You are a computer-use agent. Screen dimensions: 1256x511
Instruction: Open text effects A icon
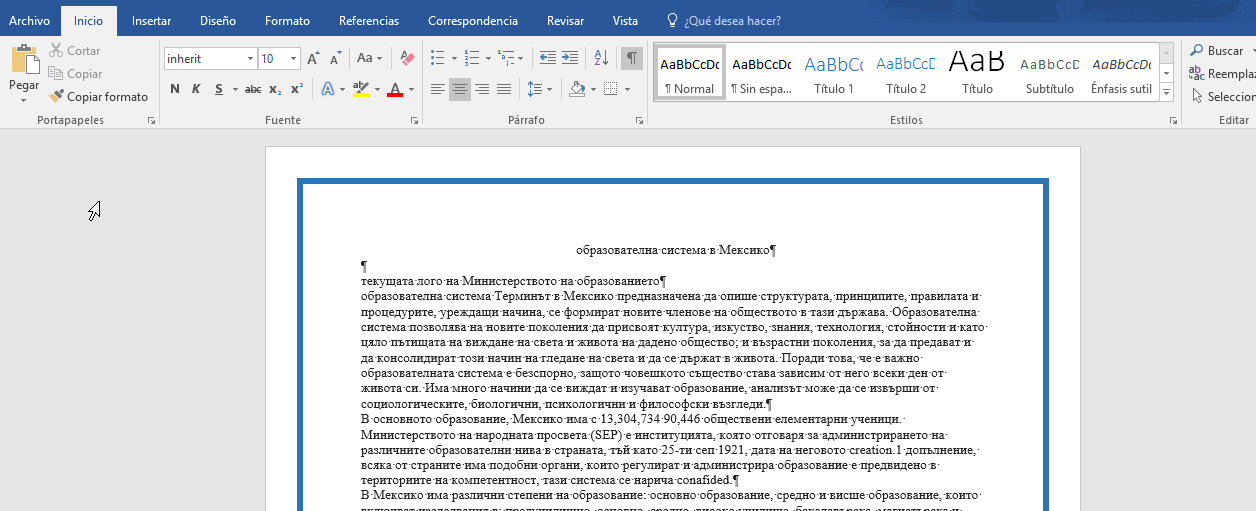pos(327,89)
